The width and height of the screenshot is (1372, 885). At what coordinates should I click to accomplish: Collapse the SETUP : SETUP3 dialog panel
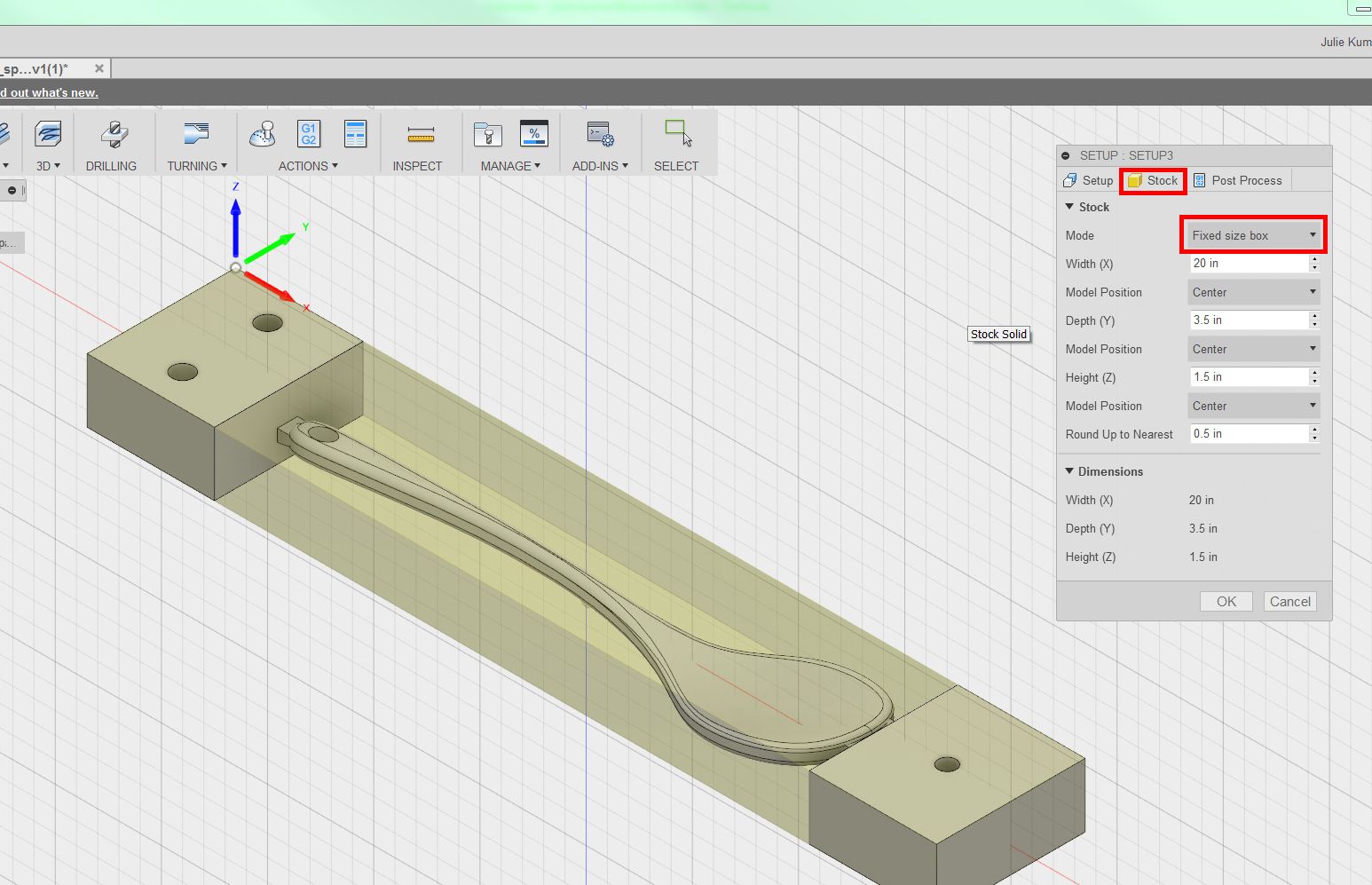[x=1066, y=155]
